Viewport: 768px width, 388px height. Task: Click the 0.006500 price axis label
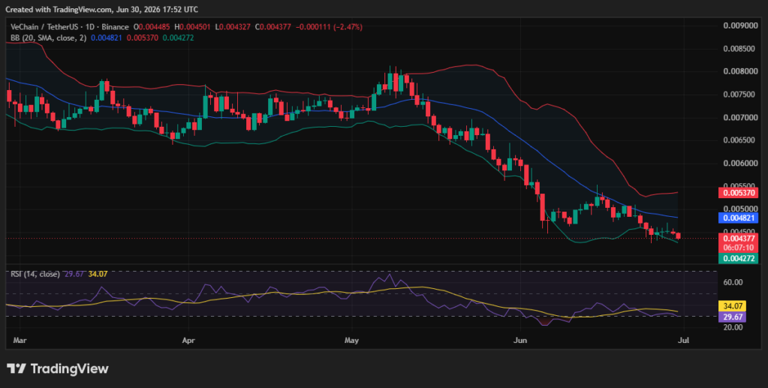pyautogui.click(x=740, y=140)
